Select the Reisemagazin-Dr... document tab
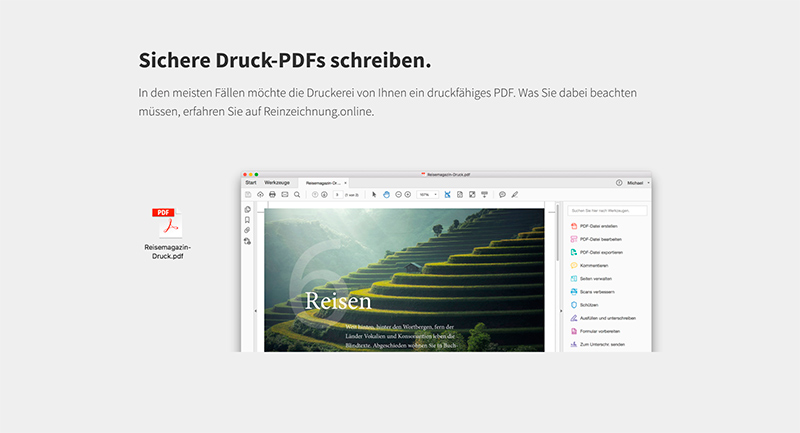Viewport: 800px width, 433px height. pyautogui.click(x=322, y=183)
